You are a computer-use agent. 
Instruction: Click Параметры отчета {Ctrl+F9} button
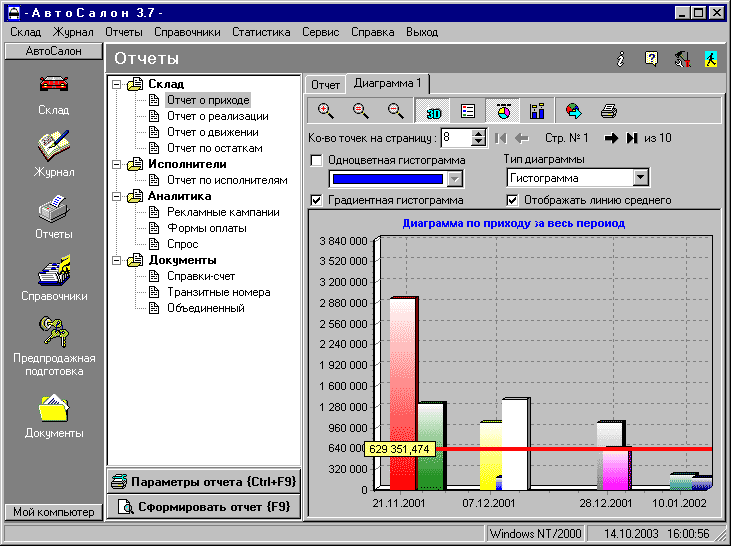pos(203,481)
